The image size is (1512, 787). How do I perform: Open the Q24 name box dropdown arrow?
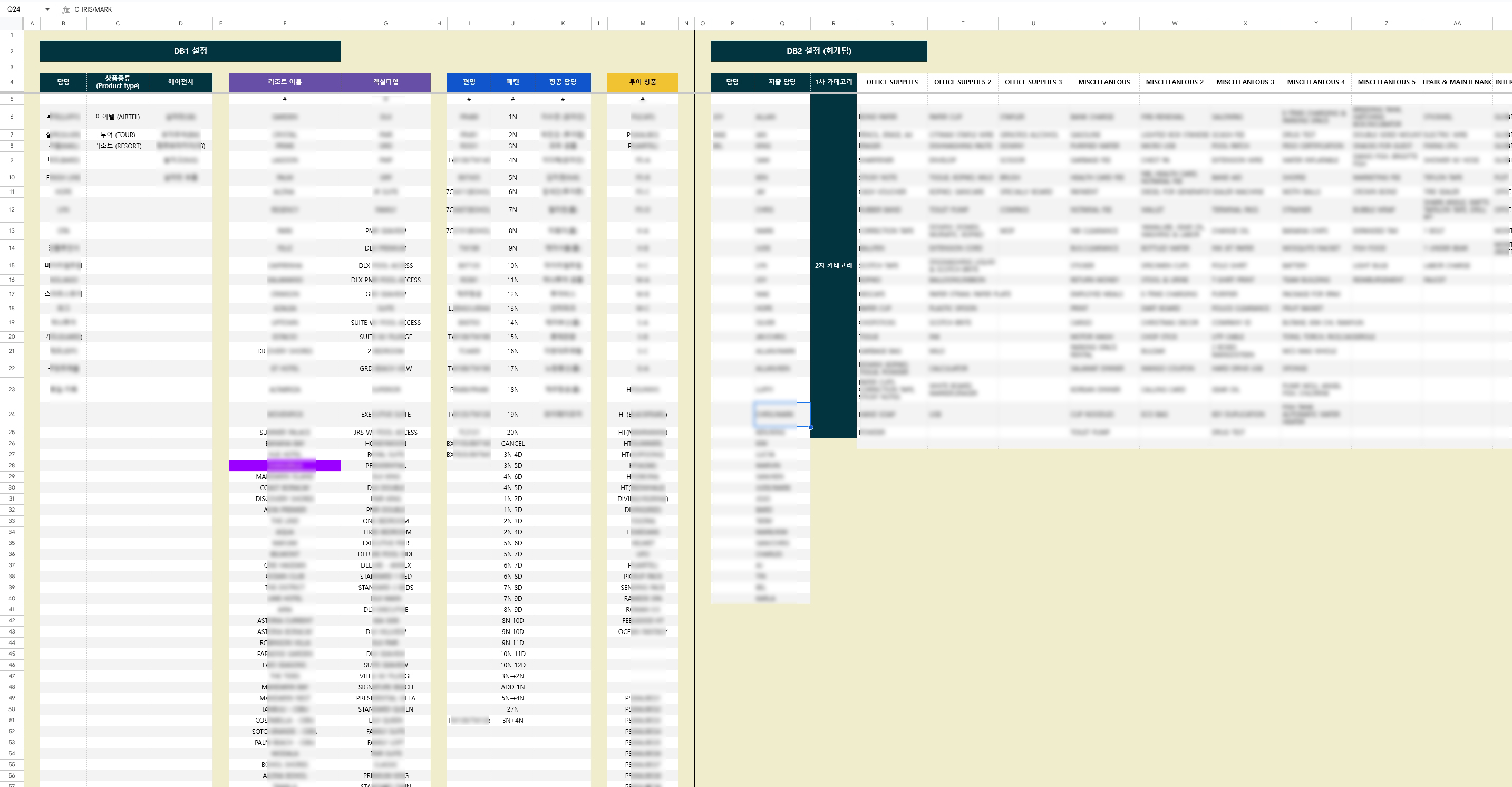(x=47, y=9)
